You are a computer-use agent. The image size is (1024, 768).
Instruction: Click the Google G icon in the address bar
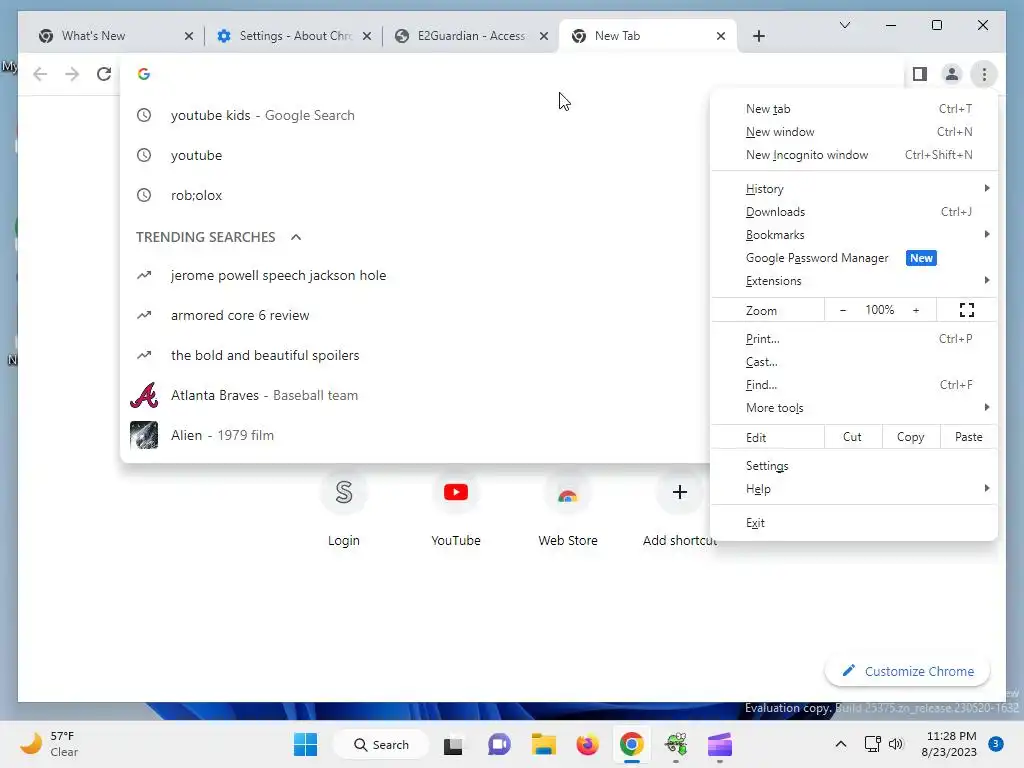click(144, 74)
